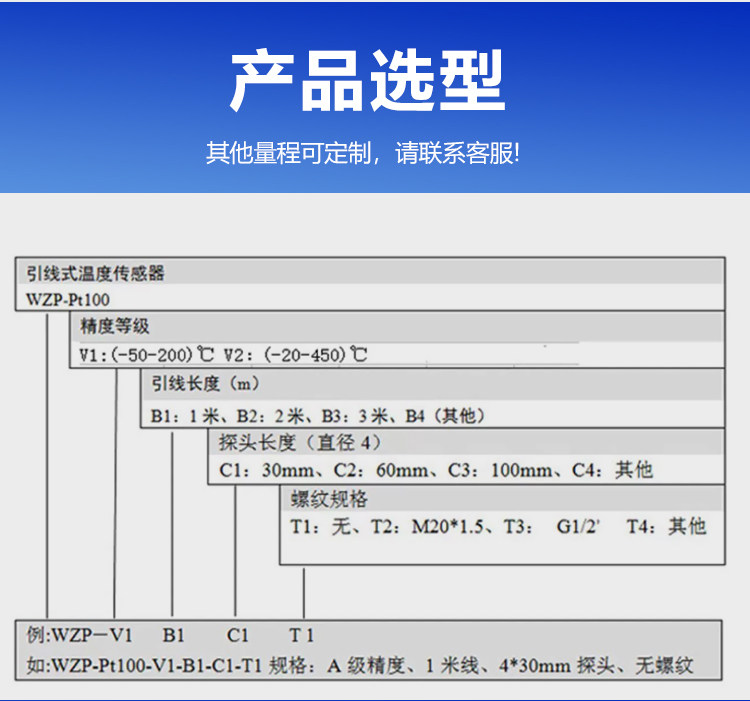Screen dimensions: 750x701
Task: Select the 探头长度 (直径4) header
Action: coord(300,443)
